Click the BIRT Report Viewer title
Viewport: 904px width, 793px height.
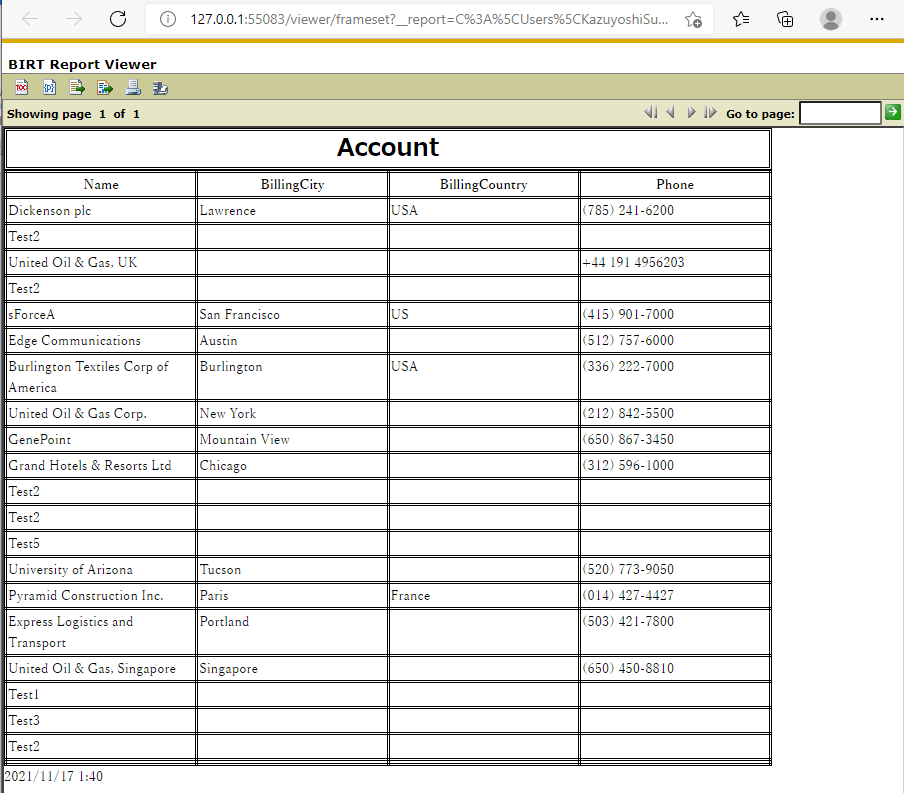(82, 64)
